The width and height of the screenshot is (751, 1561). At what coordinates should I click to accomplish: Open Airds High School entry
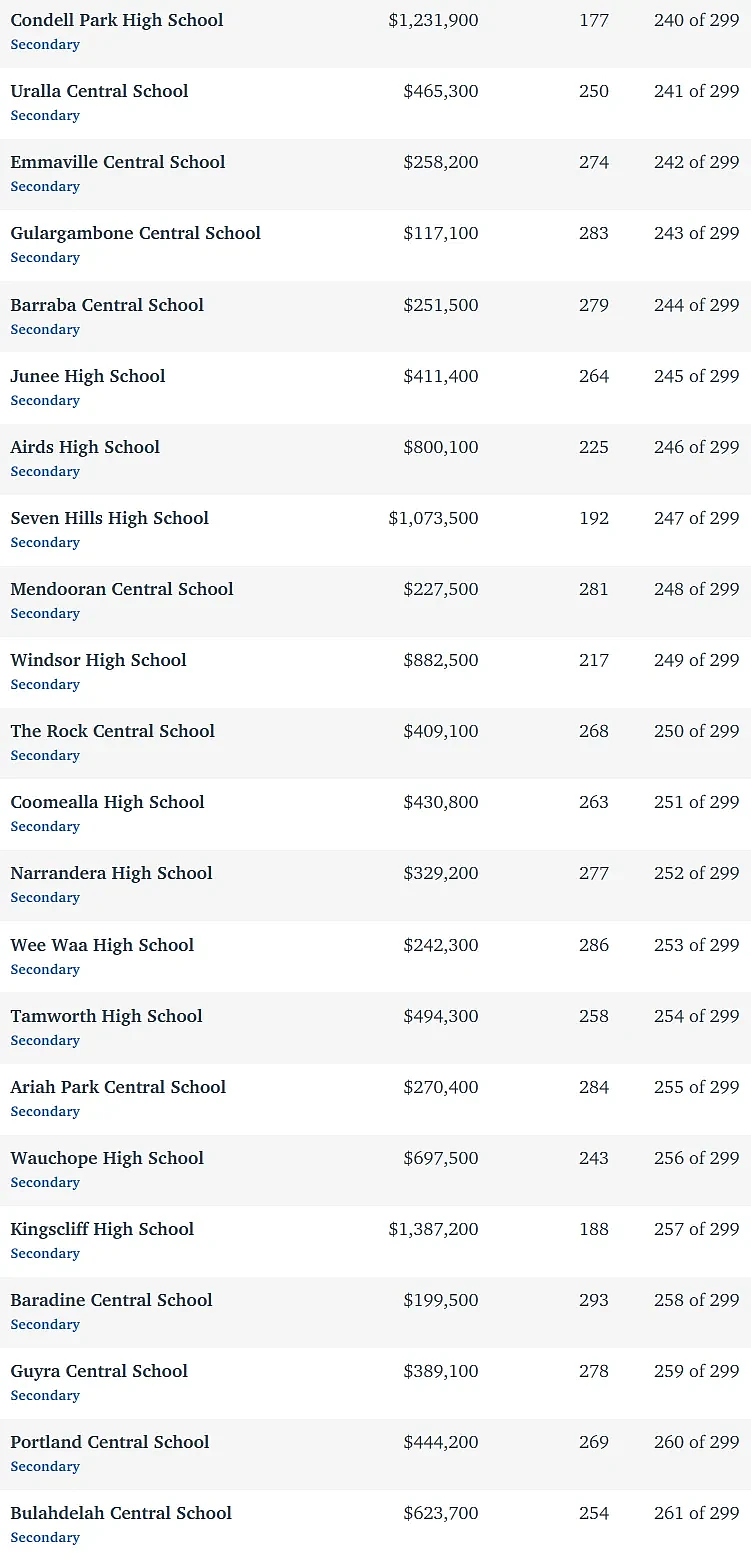[x=85, y=447]
